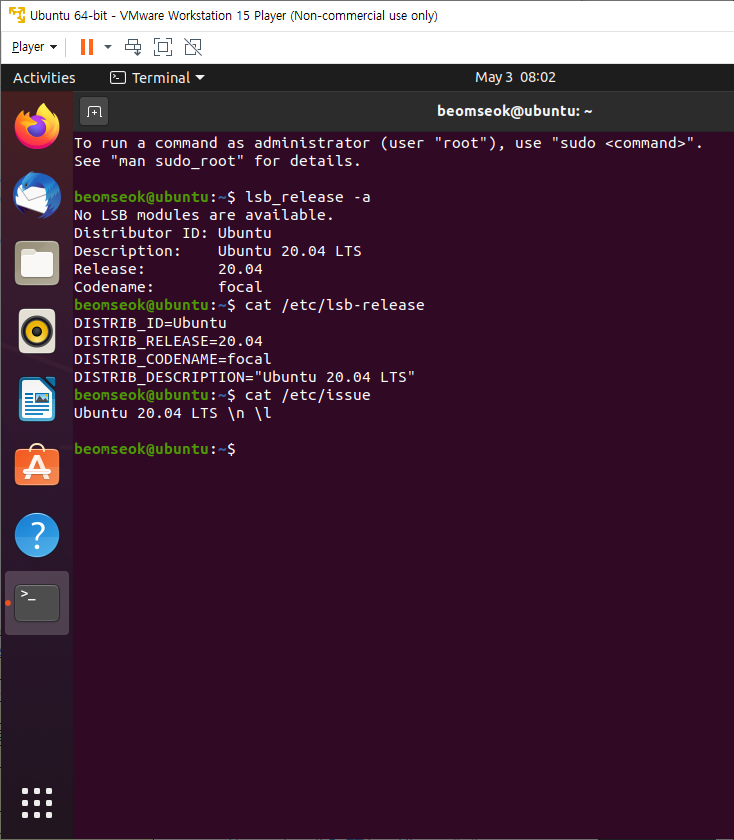Click the 'lsb_release -a' command text
Image resolution: width=734 pixels, height=840 pixels.
(x=308, y=197)
